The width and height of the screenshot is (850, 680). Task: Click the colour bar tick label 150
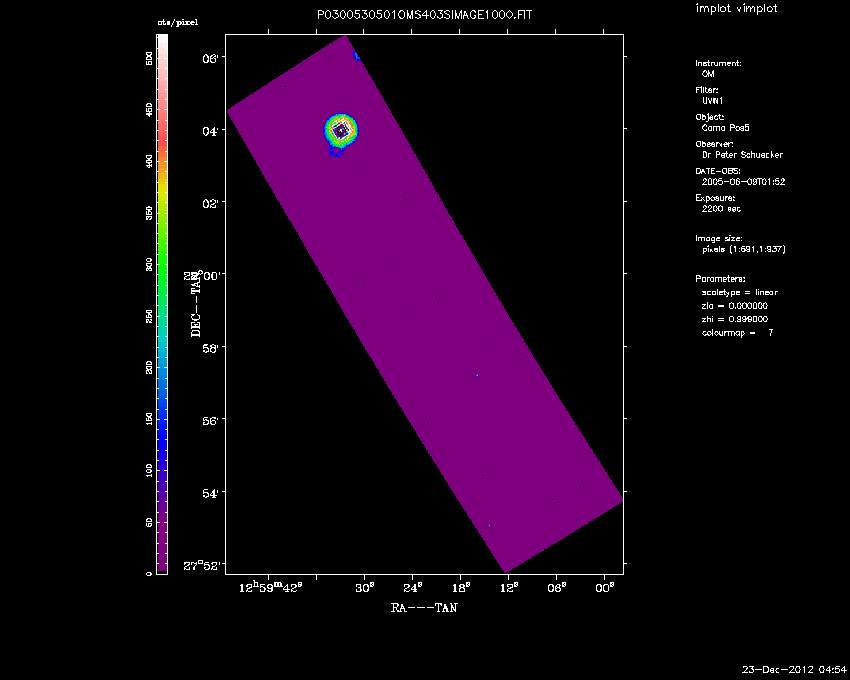coord(149,419)
